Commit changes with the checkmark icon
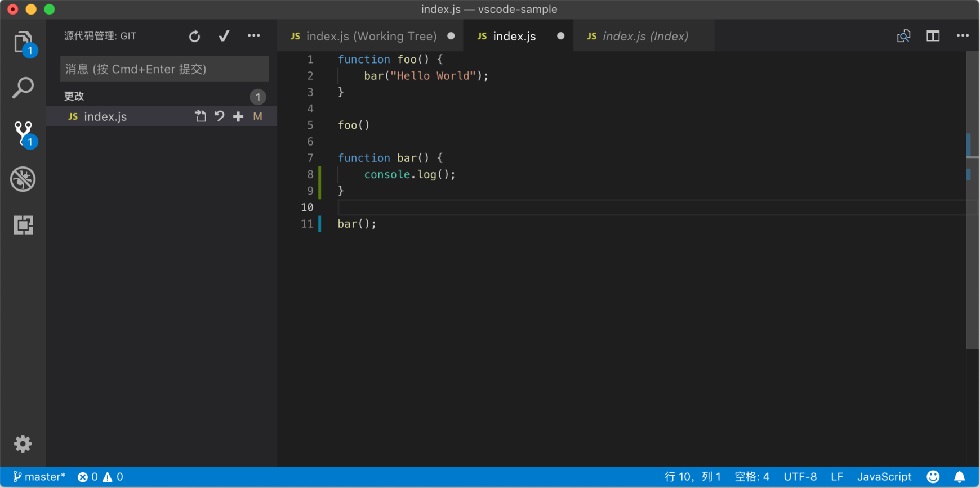This screenshot has height=488, width=980. point(224,36)
